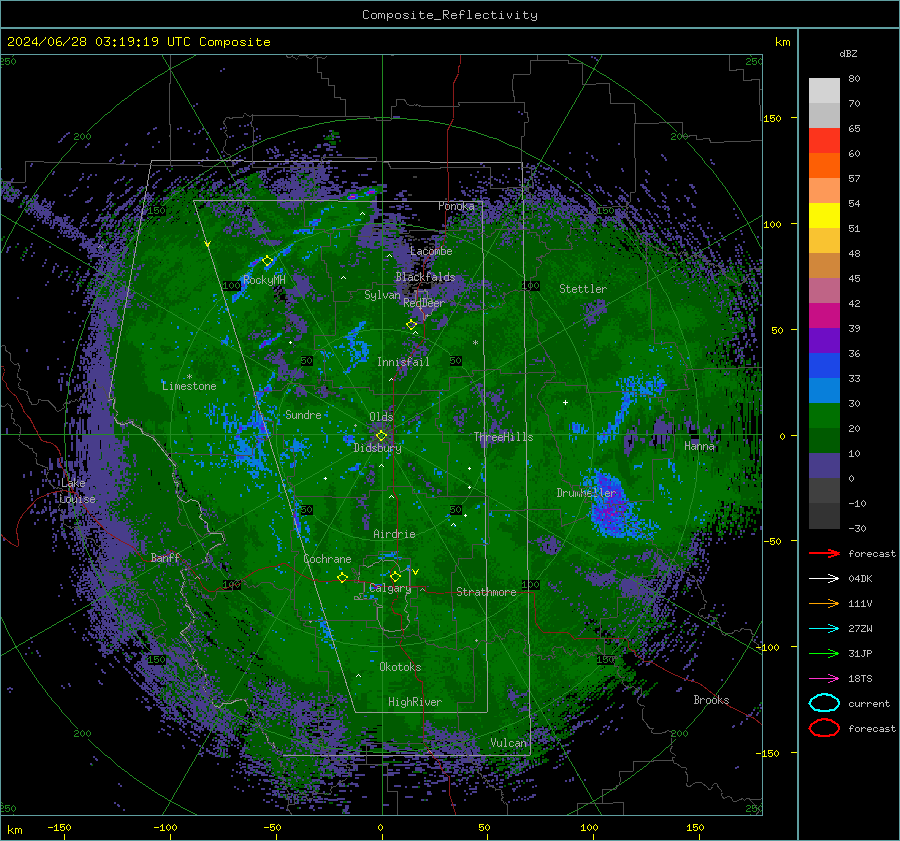Viewport: 900px width, 841px height.
Task: Click the Strathmore label on map
Action: (x=486, y=592)
